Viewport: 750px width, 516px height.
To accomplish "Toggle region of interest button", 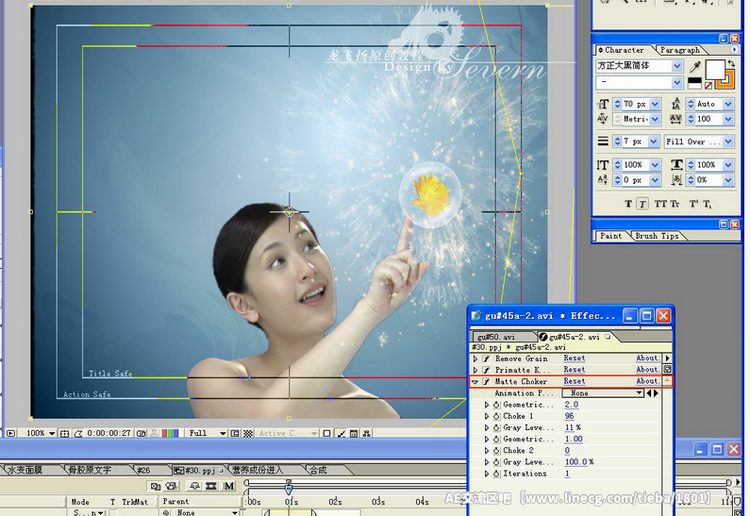I will (x=235, y=433).
